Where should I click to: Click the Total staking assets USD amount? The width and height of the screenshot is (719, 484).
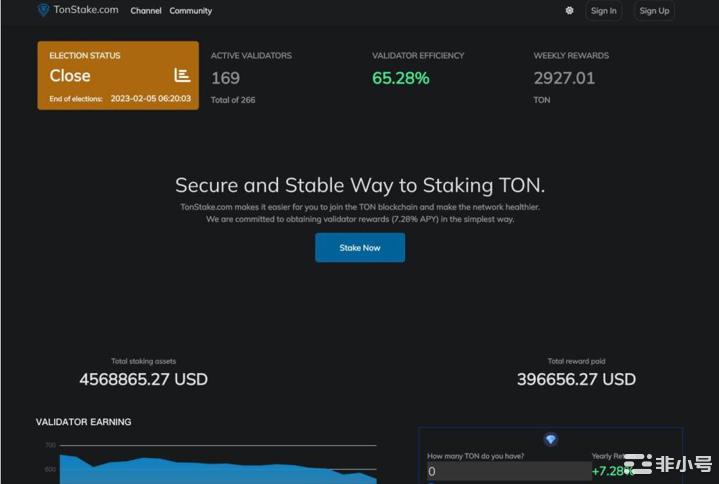tap(144, 379)
